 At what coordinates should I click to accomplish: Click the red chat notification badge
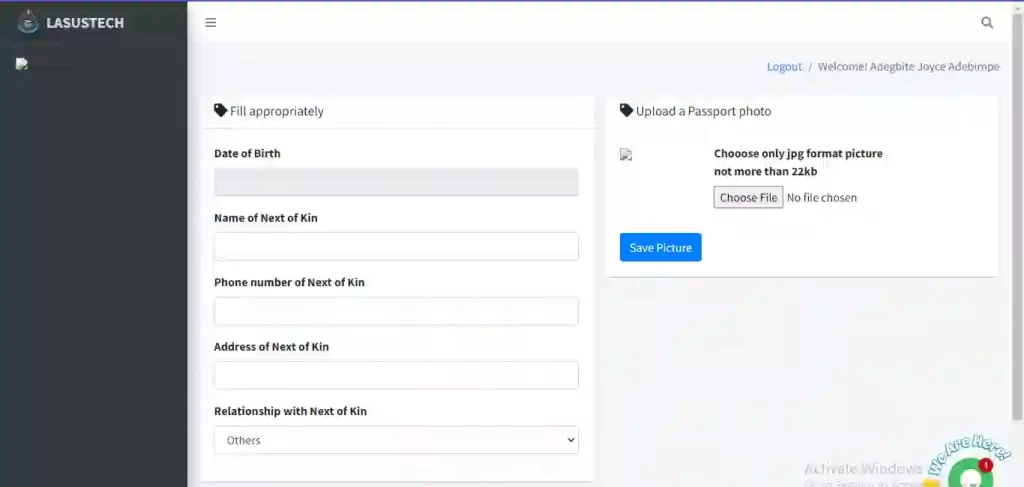(x=985, y=465)
